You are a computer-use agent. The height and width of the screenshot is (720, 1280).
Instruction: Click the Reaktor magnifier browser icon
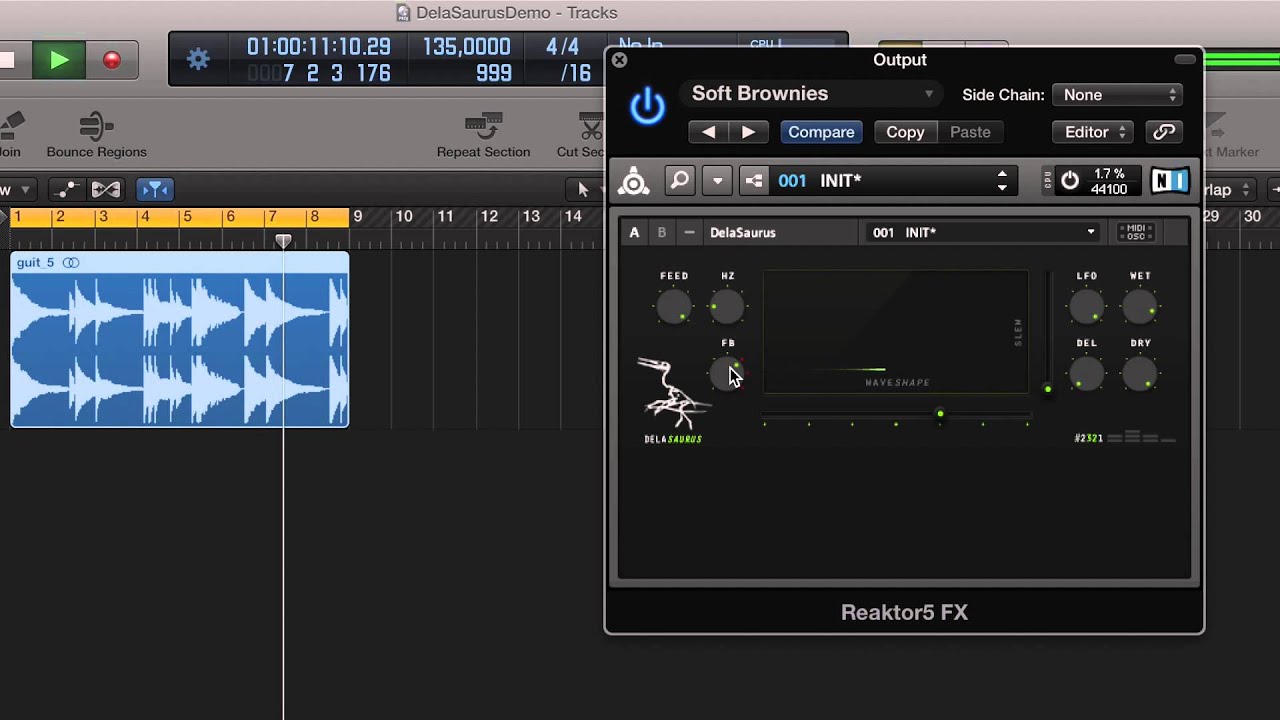[x=680, y=181]
